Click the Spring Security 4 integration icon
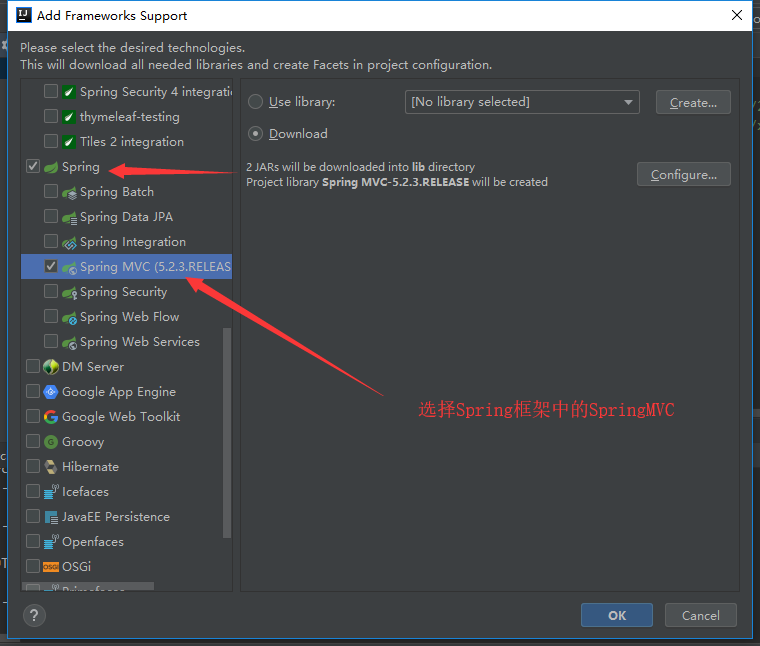760x646 pixels. [x=69, y=92]
